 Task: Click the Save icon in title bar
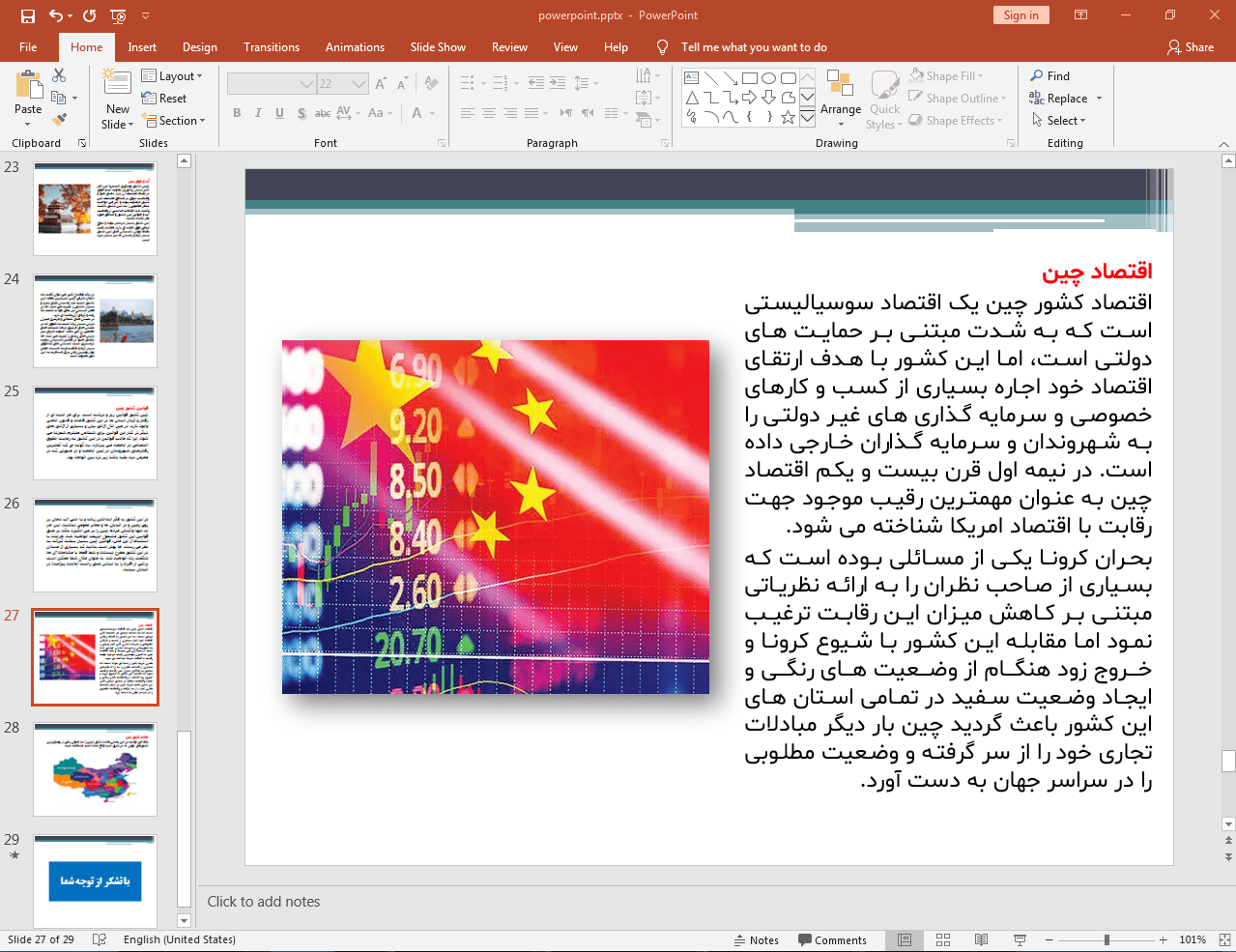27,15
